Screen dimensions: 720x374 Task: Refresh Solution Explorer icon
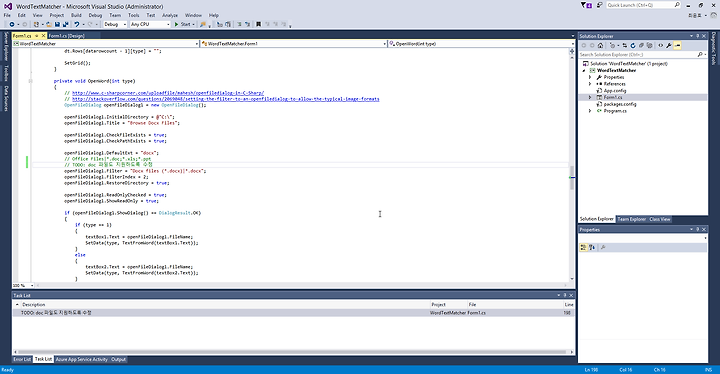tap(633, 45)
